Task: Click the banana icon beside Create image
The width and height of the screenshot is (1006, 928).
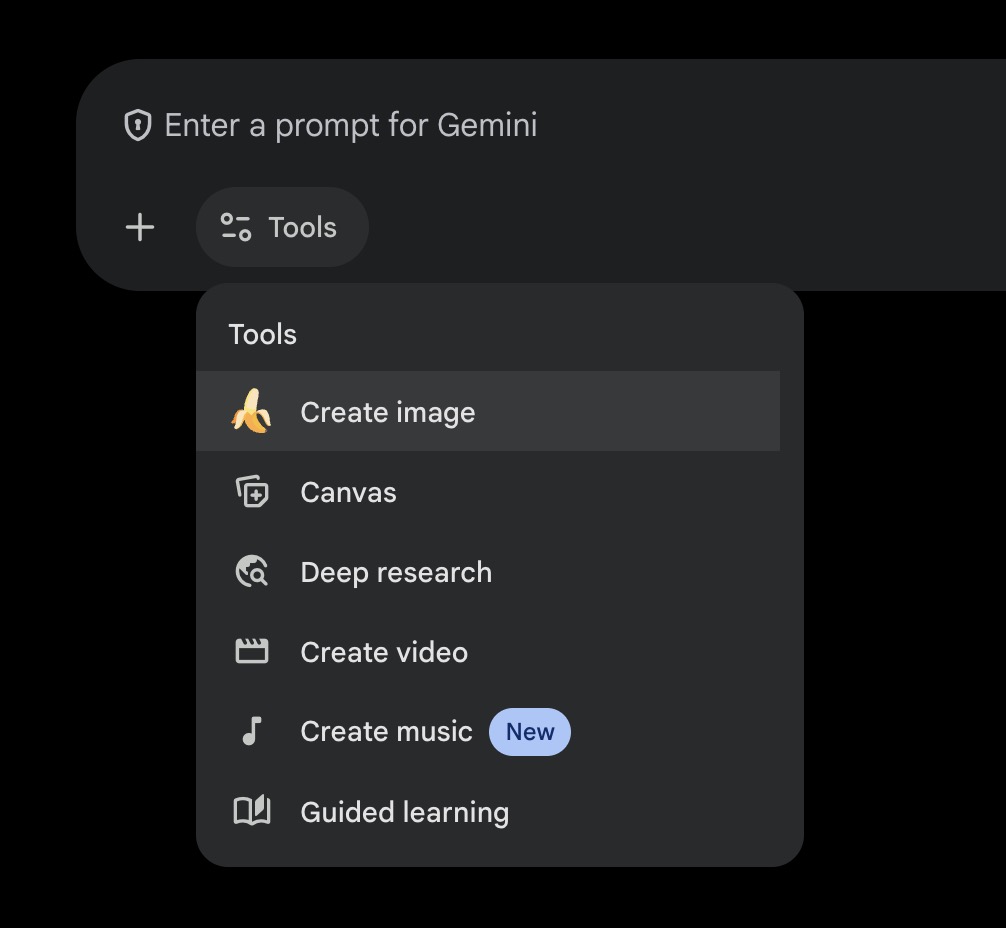Action: pos(251,412)
